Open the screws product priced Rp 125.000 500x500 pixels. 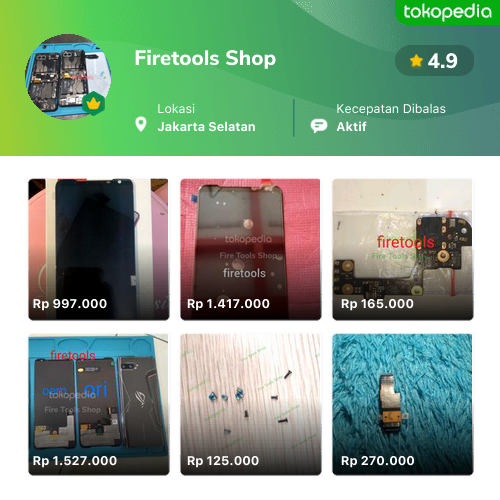[x=251, y=404]
